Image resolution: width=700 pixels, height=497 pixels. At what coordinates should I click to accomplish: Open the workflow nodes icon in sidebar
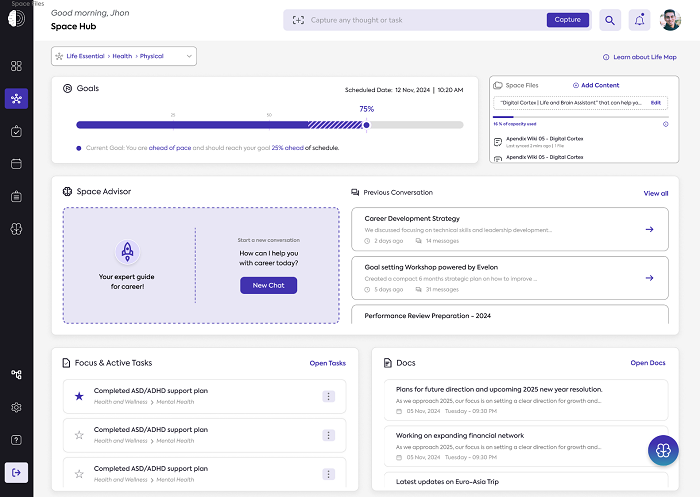click(16, 375)
